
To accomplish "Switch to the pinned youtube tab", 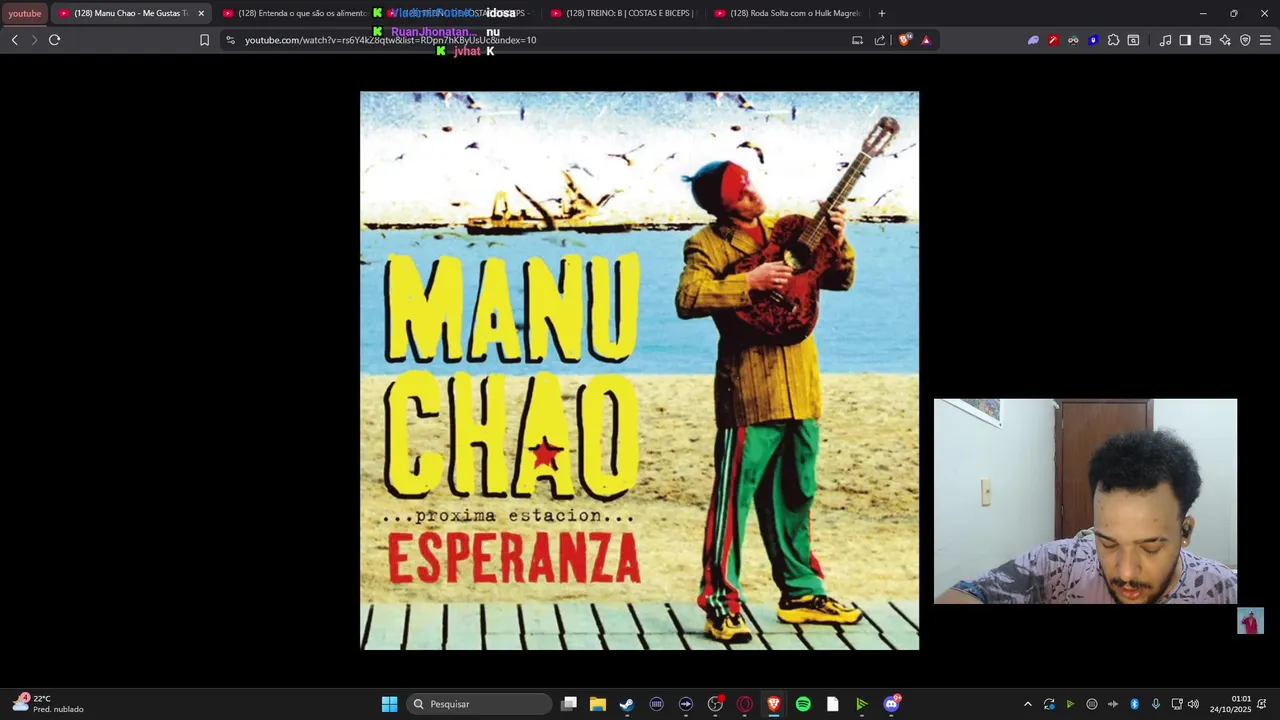I will point(25,13).
